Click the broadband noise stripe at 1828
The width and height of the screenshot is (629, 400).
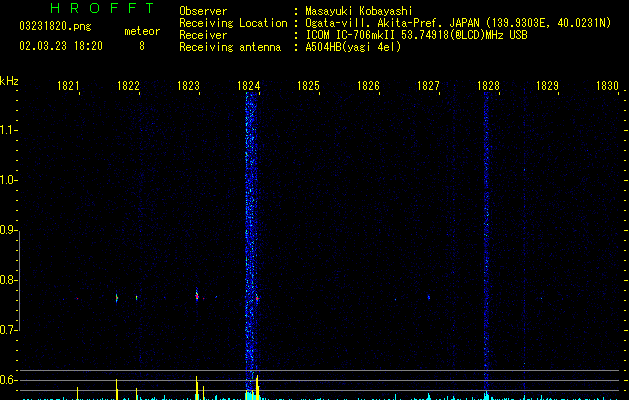click(486, 241)
